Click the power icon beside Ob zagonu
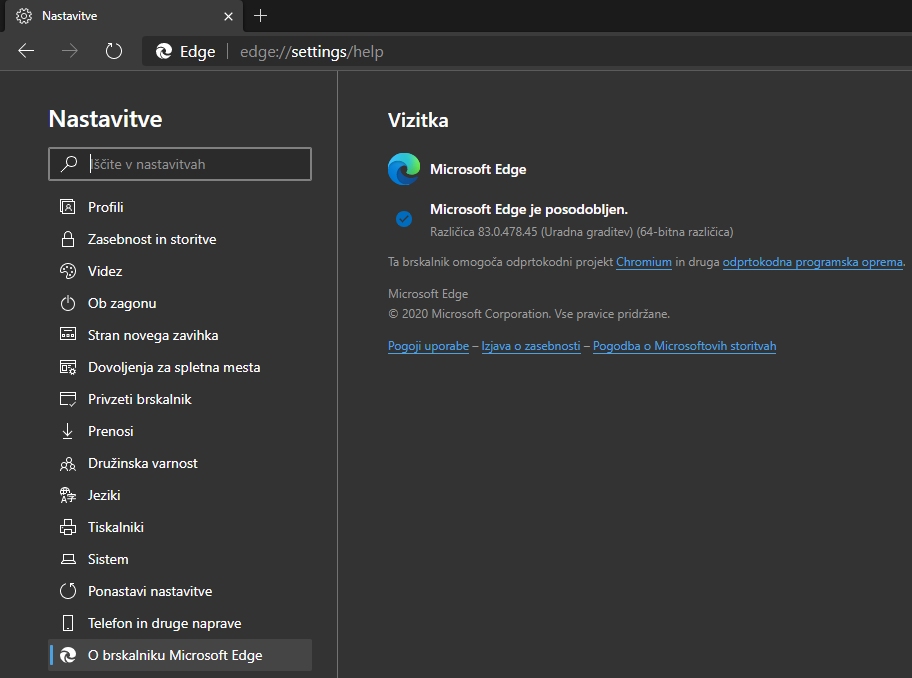 [68, 303]
